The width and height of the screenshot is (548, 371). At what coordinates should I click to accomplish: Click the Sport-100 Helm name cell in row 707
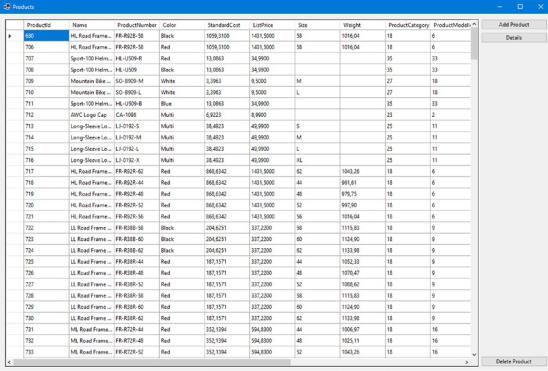point(92,58)
